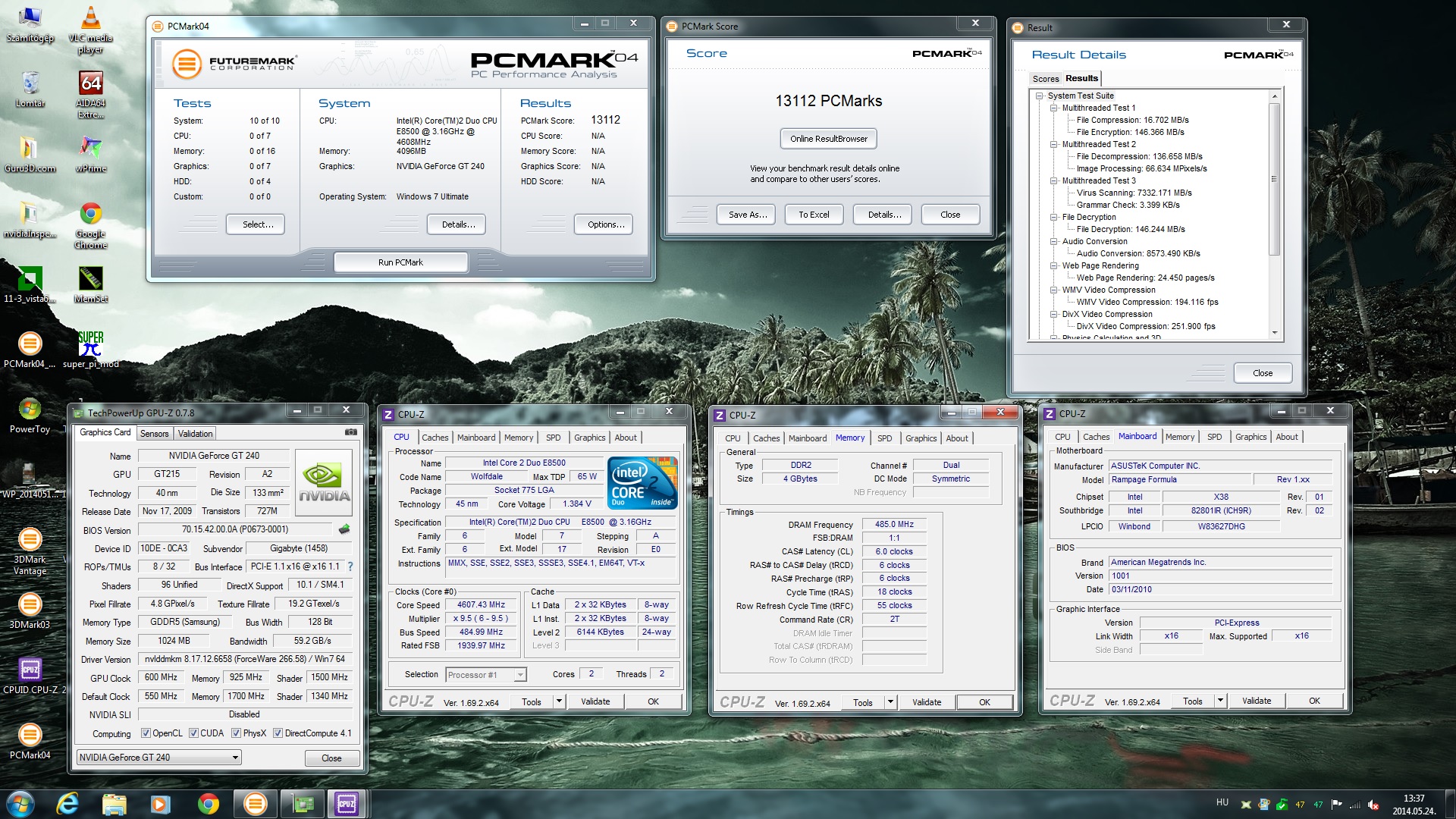Screen dimensions: 1456x819
Task: Open the Validation tab in GPU-Z
Action: (x=196, y=434)
